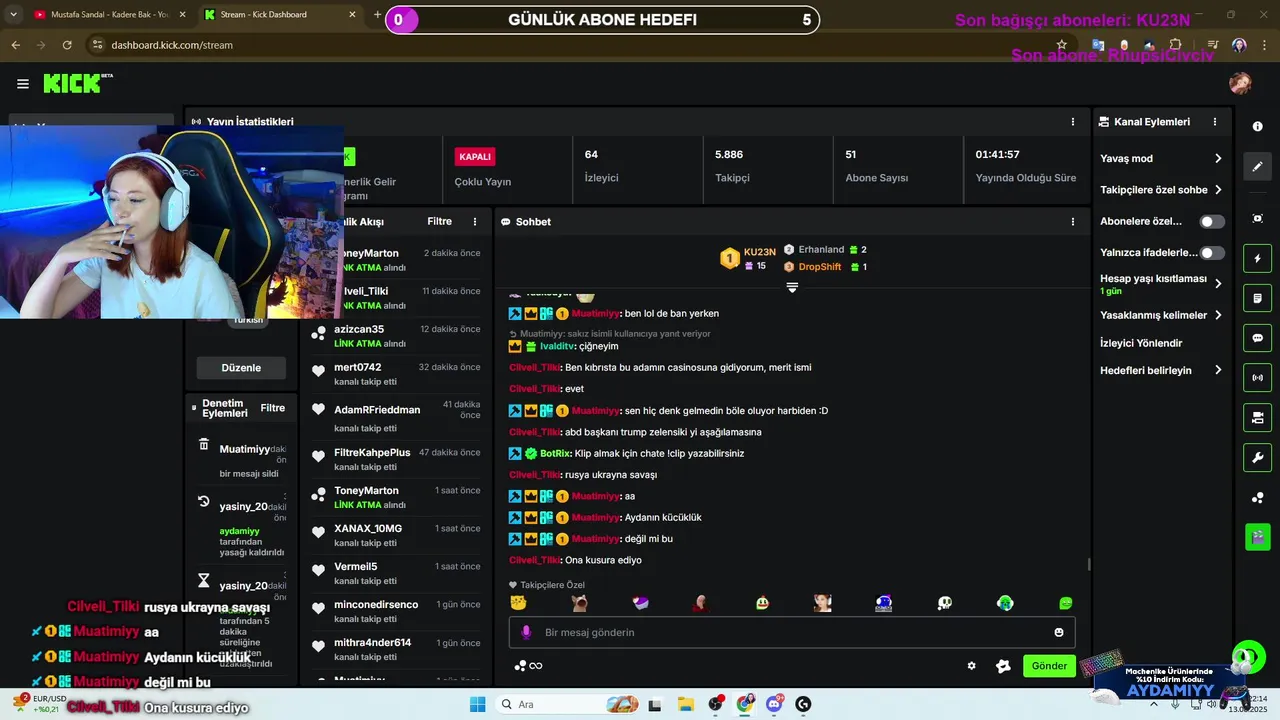Click the address bar URL
Viewport: 1280px width, 720px height.
tap(172, 45)
